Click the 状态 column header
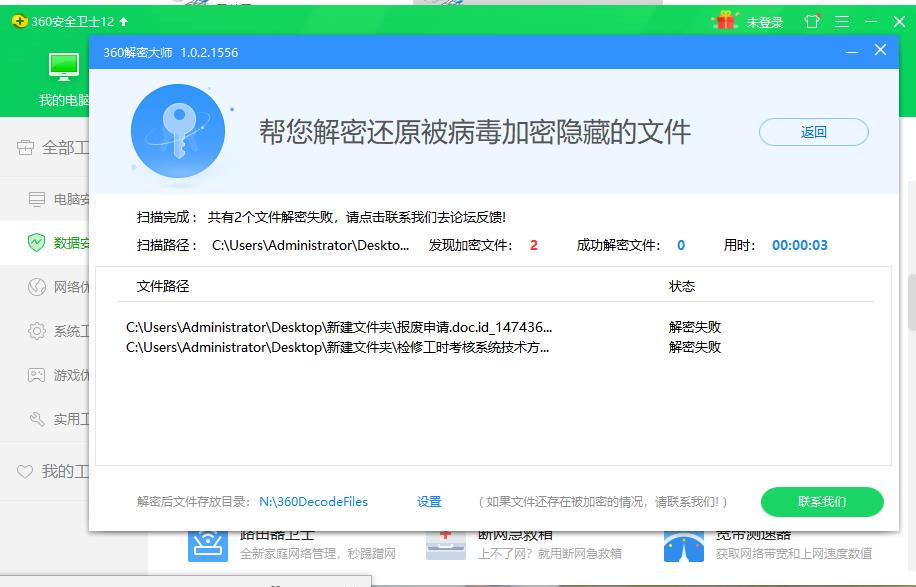This screenshot has width=916, height=587. tap(682, 286)
